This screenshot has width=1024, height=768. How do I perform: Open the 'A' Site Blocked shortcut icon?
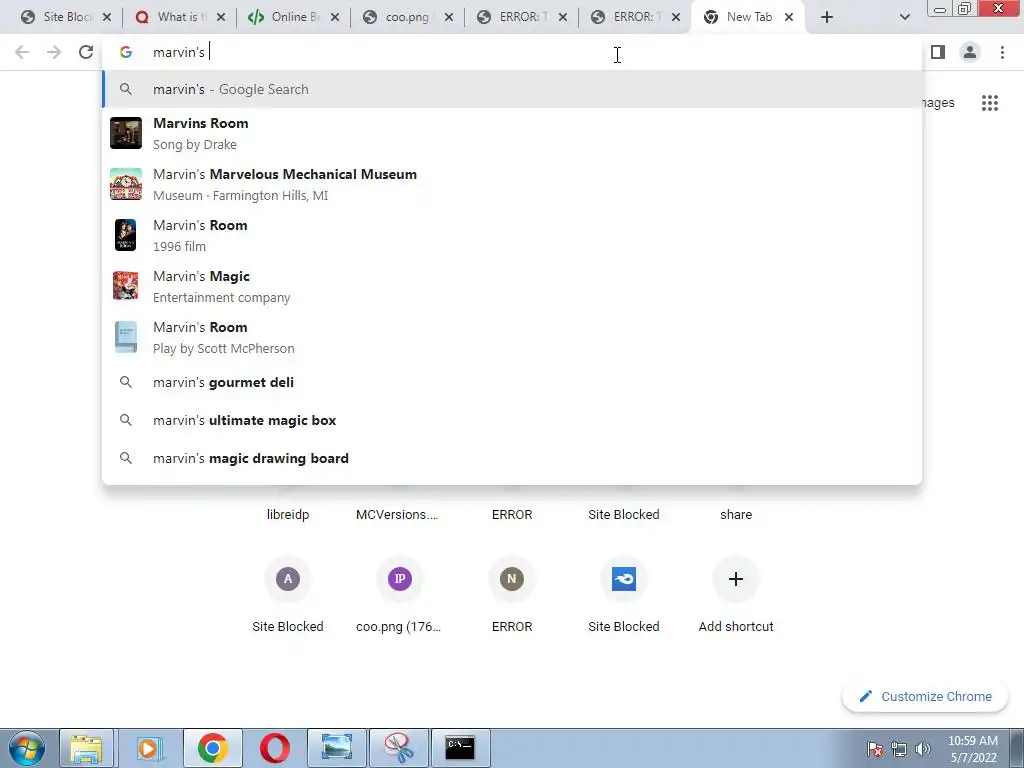click(288, 579)
